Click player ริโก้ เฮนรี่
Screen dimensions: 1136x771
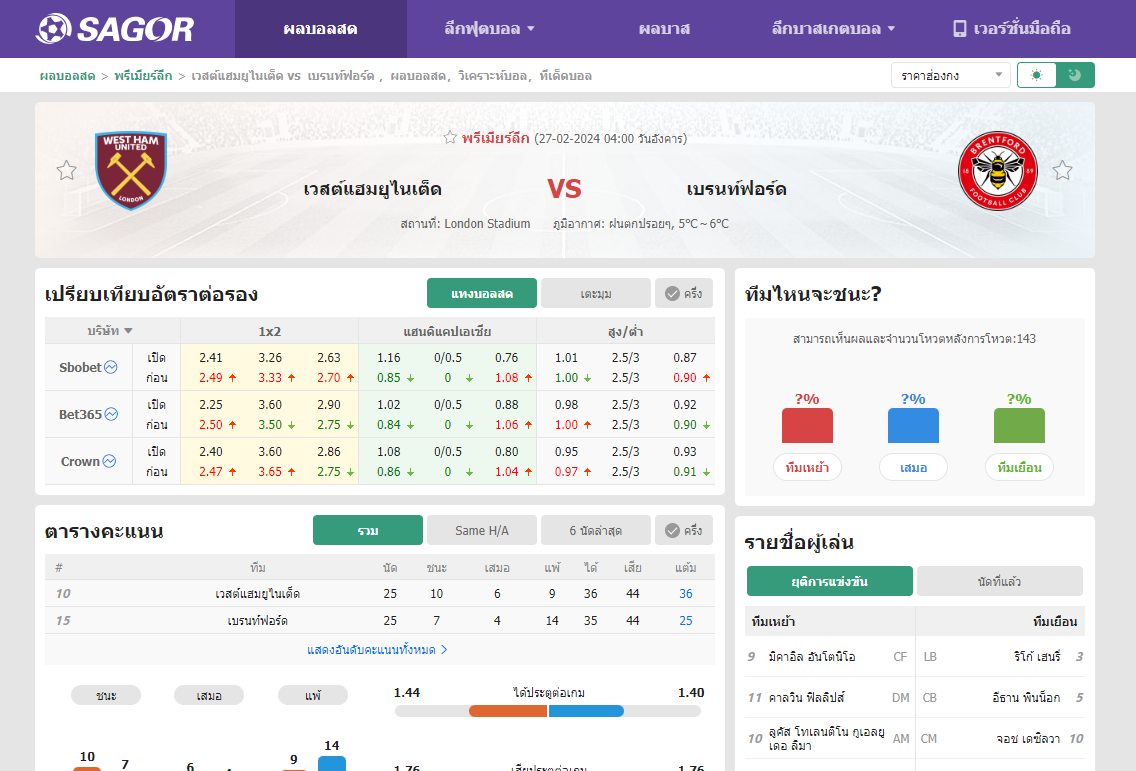[x=1037, y=657]
